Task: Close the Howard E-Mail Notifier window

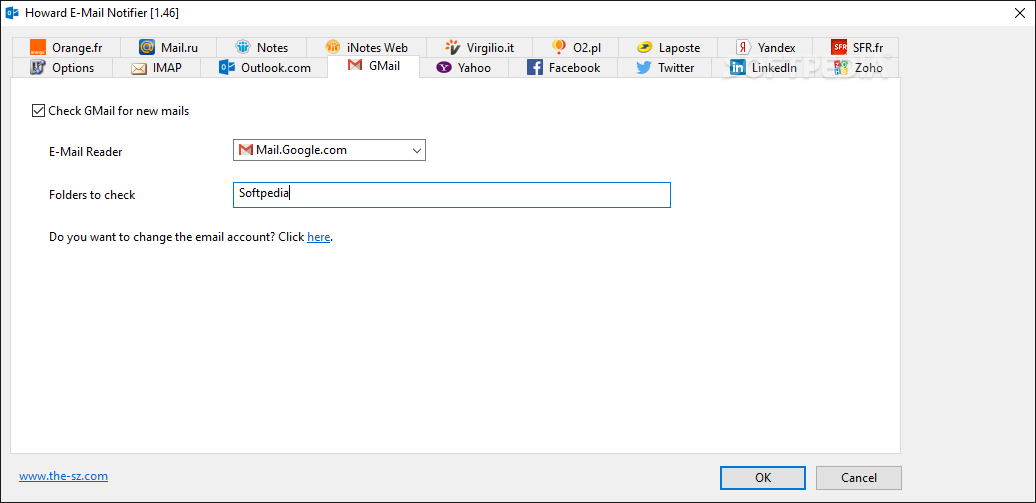Action: (x=1019, y=13)
